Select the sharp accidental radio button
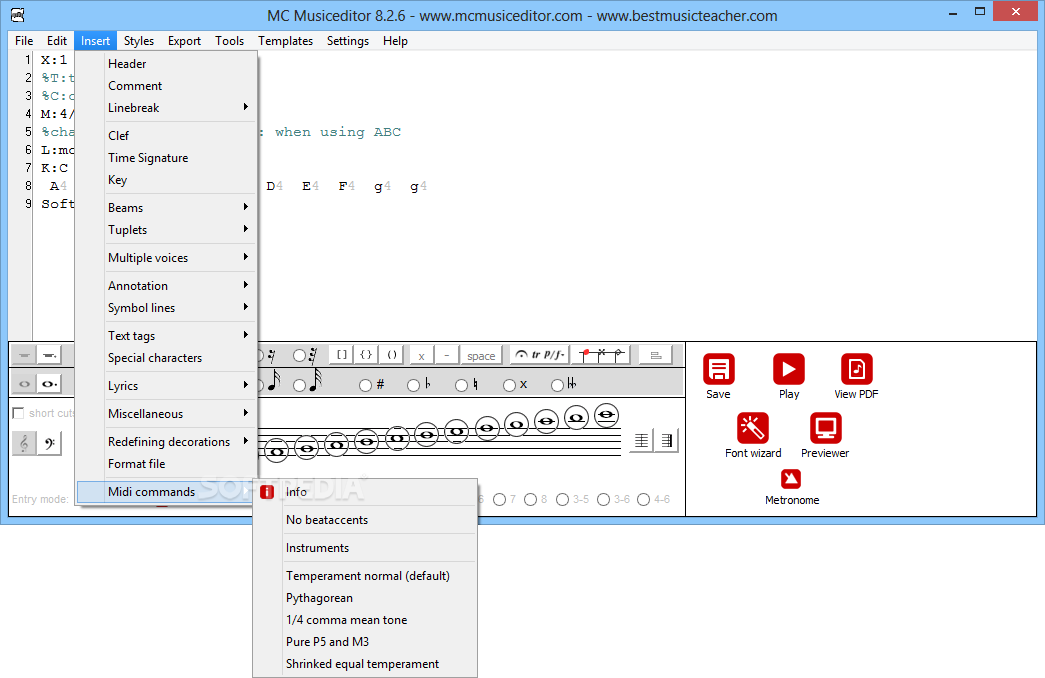 (365, 385)
